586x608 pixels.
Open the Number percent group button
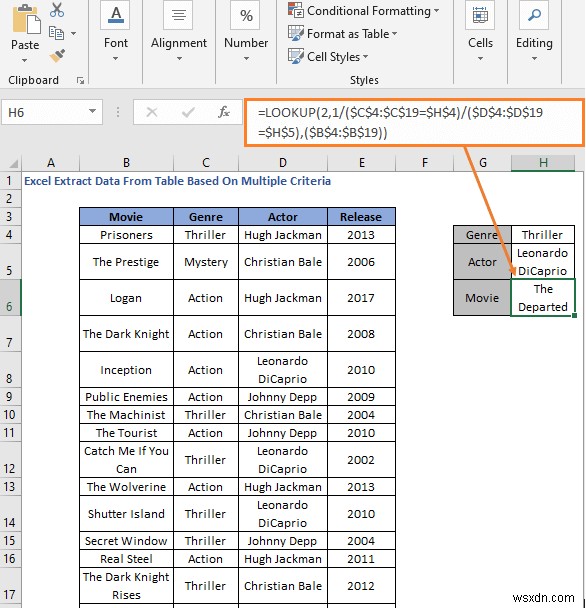[246, 32]
